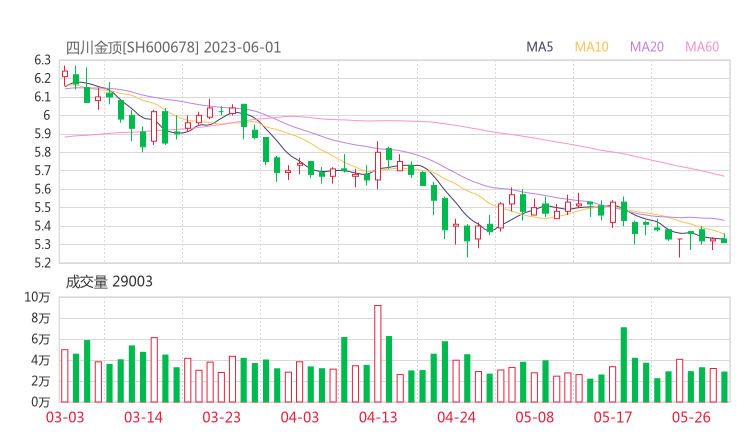Click the 5.7 price axis label

(42, 170)
